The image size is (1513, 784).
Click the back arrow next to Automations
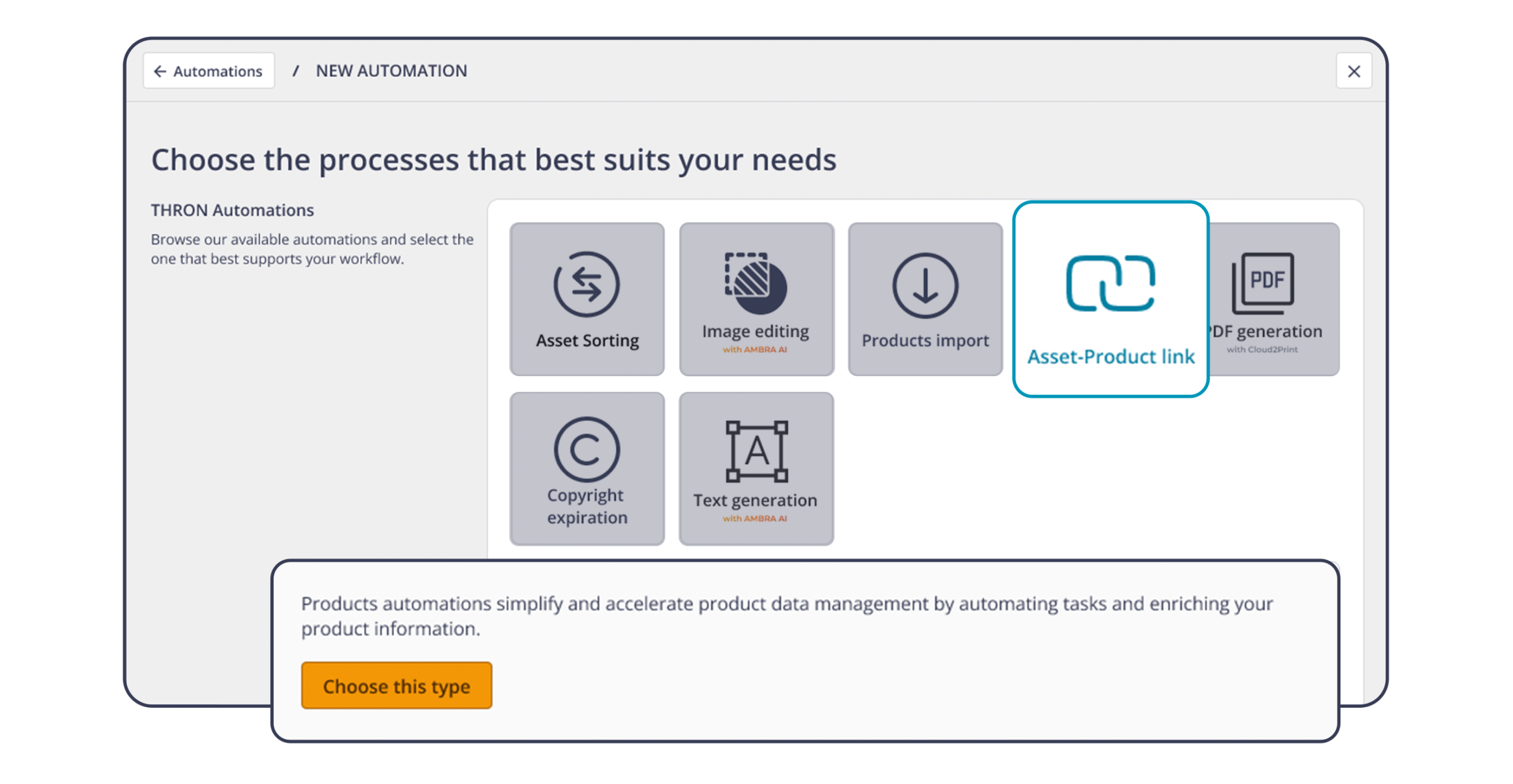click(x=161, y=70)
